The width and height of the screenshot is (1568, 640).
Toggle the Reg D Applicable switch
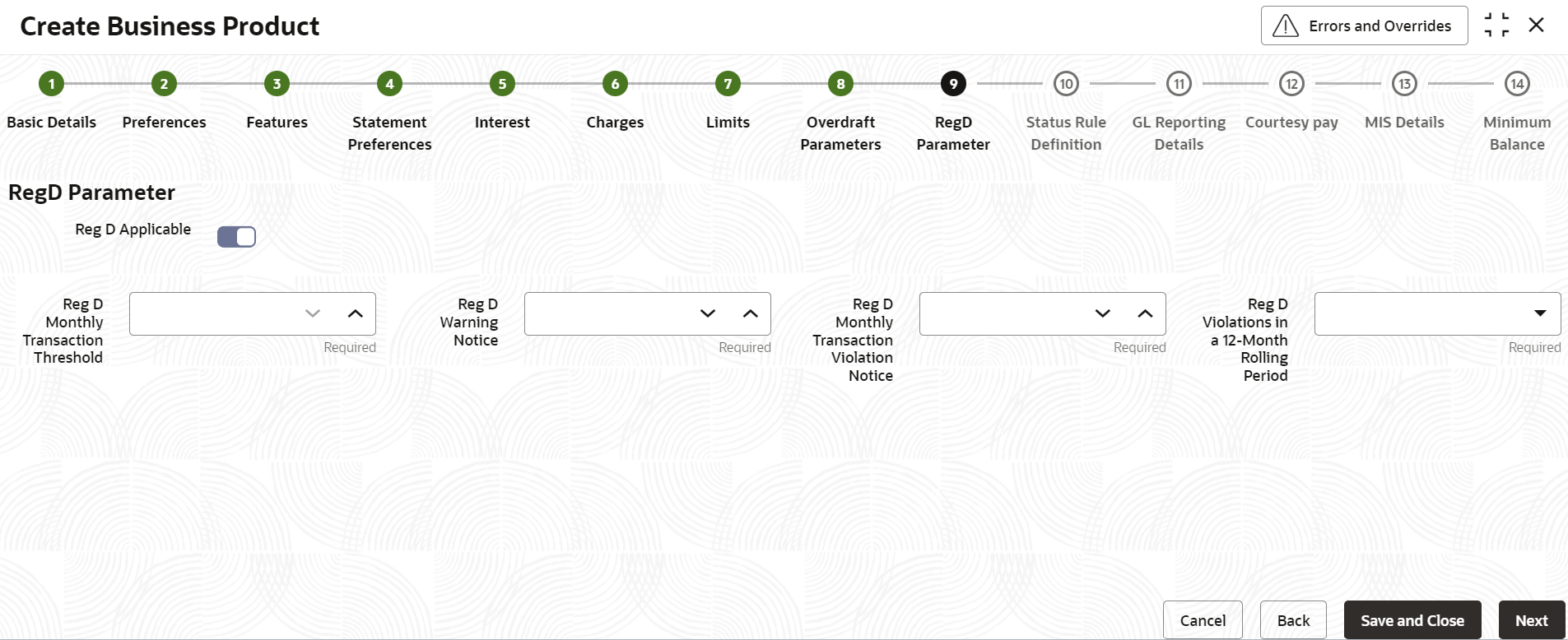[236, 237]
